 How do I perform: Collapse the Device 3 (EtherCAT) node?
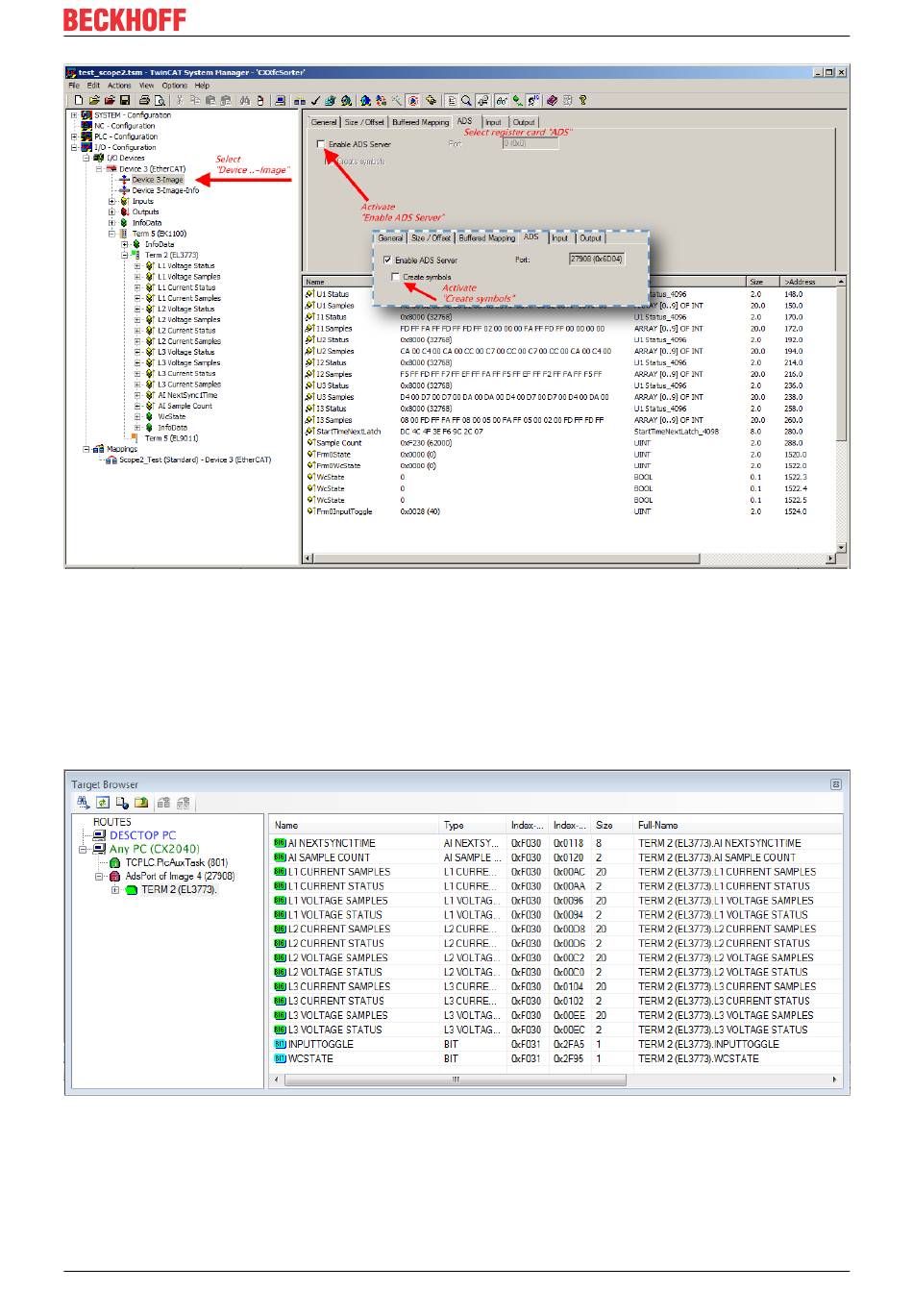(99, 169)
